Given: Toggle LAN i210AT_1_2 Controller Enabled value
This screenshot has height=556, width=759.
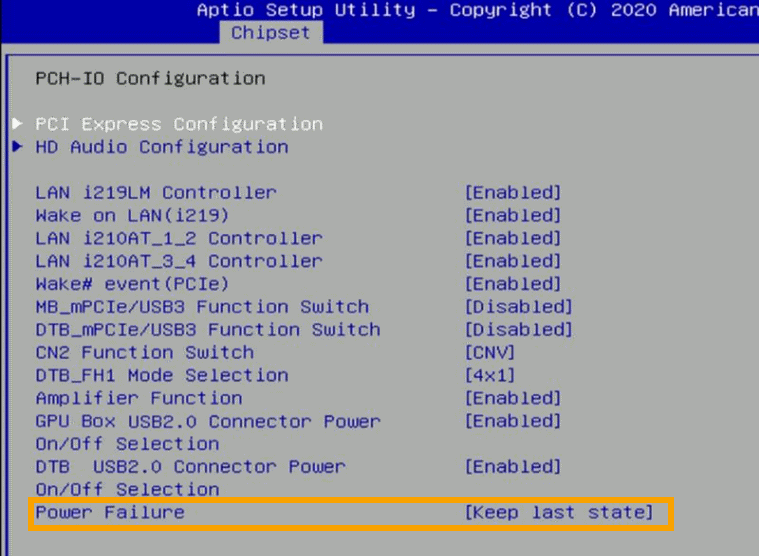Looking at the screenshot, I should (x=513, y=238).
